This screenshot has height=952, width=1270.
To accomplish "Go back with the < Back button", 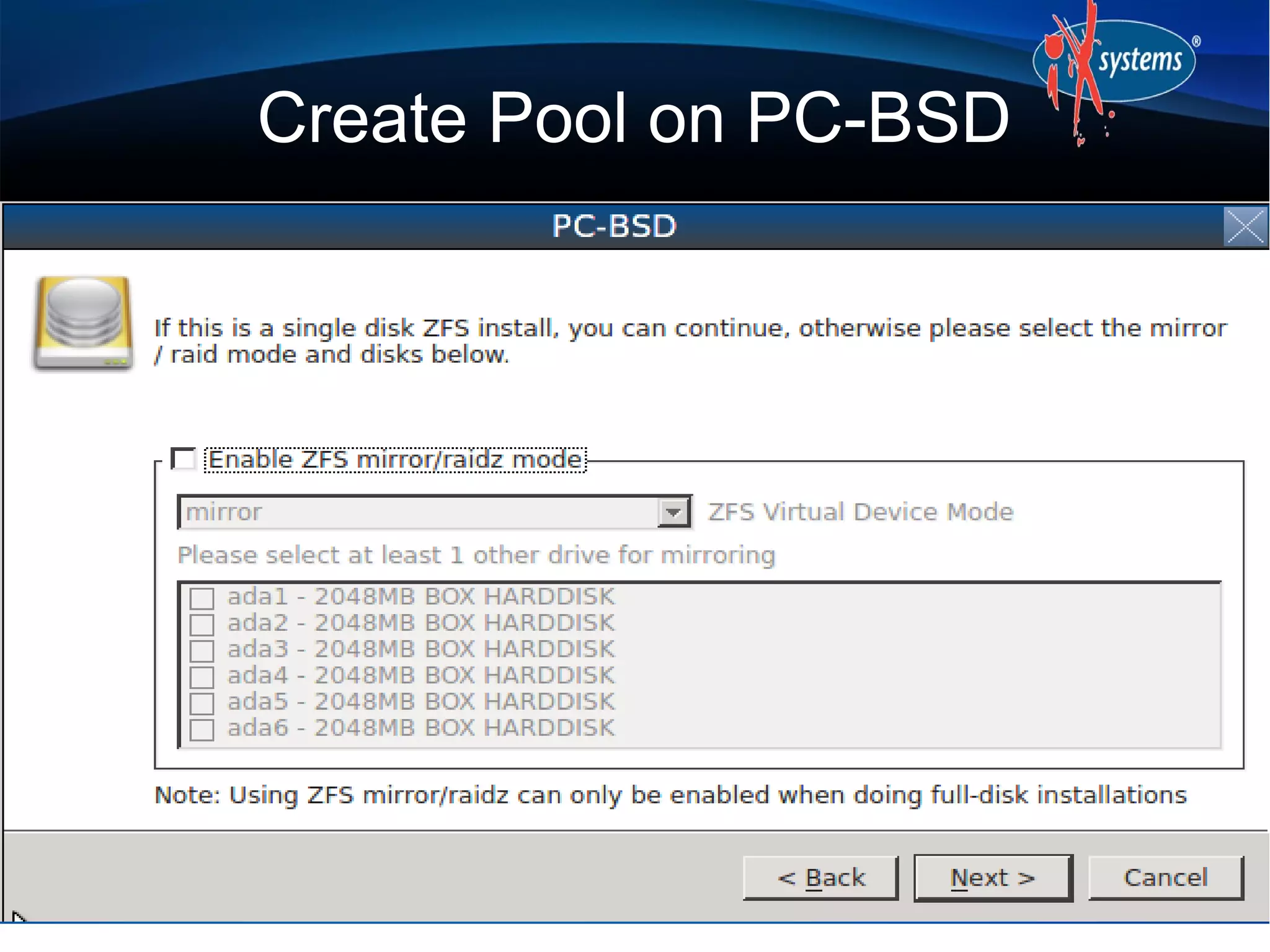I will (821, 878).
